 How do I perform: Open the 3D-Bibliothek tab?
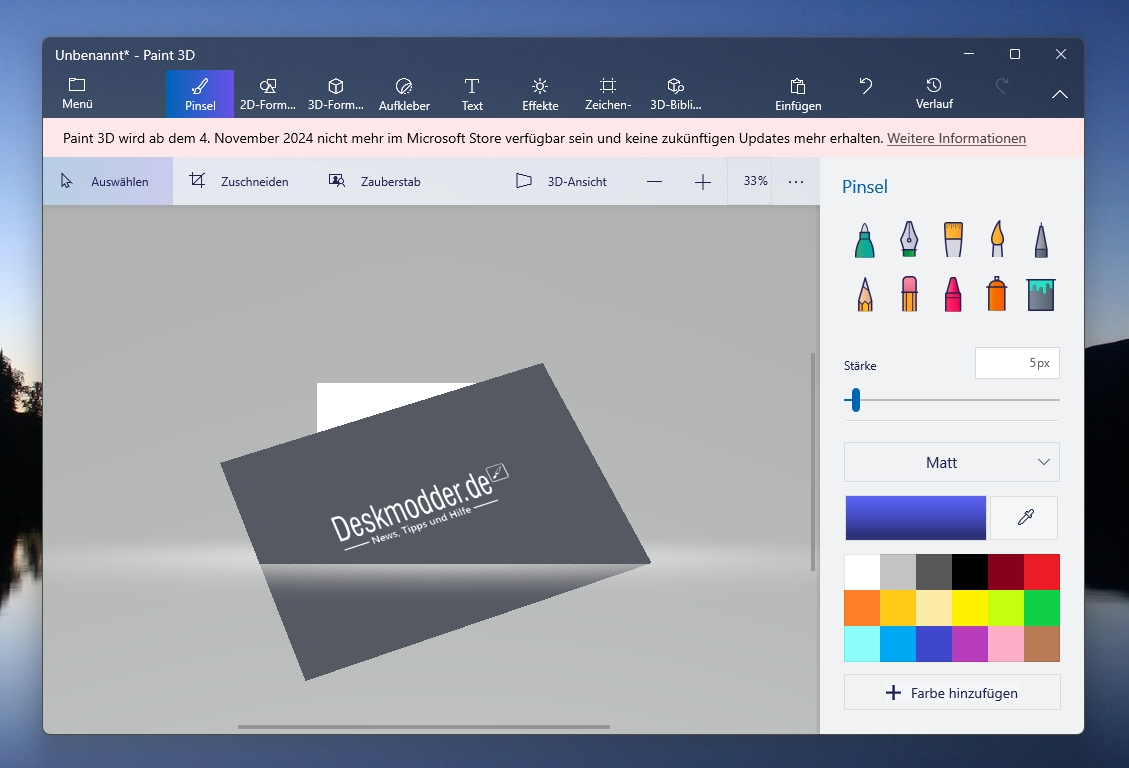(675, 94)
